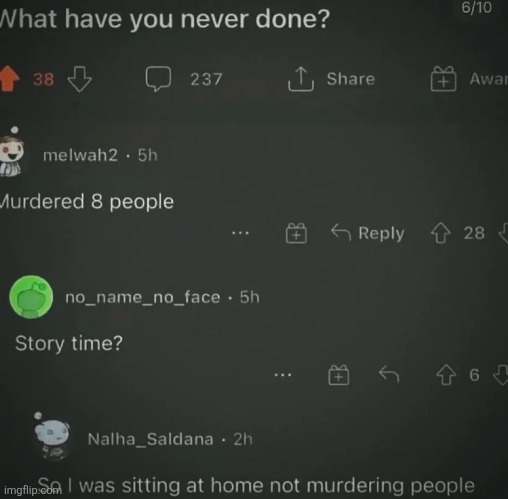Screen dimensions: 508x499
Task: Open no_name_no_face's green avatar
Action: pos(31,297)
